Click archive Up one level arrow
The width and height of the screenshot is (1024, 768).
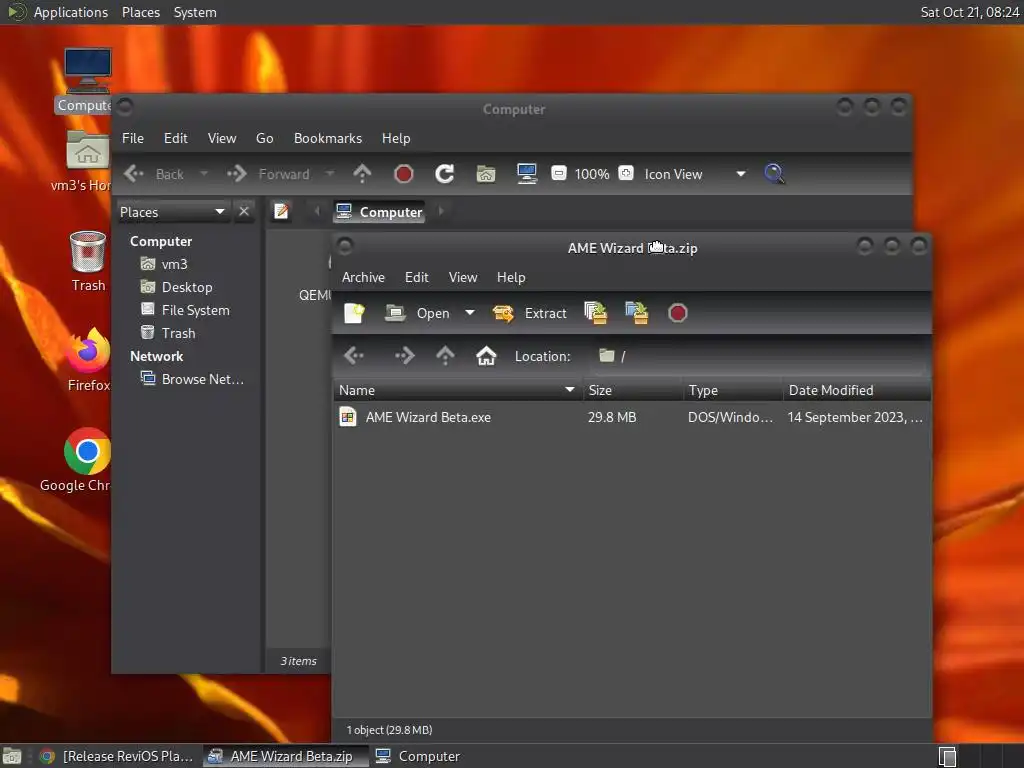click(445, 356)
